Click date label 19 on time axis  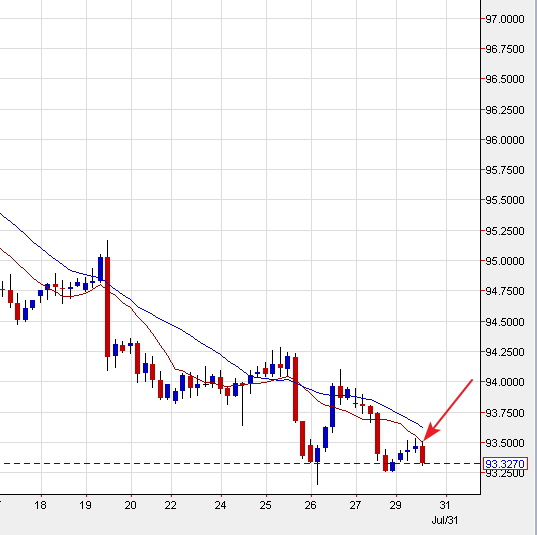click(85, 505)
